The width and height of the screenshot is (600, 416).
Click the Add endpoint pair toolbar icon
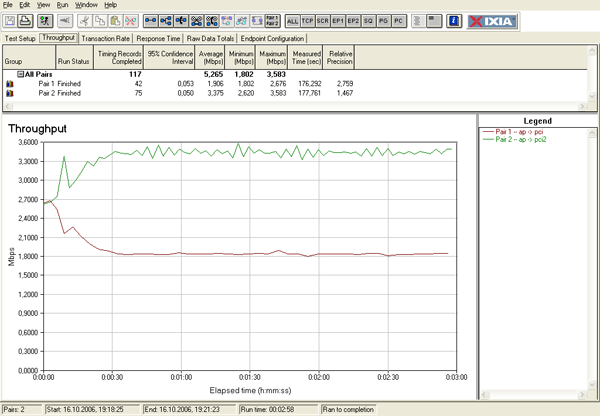coord(150,21)
